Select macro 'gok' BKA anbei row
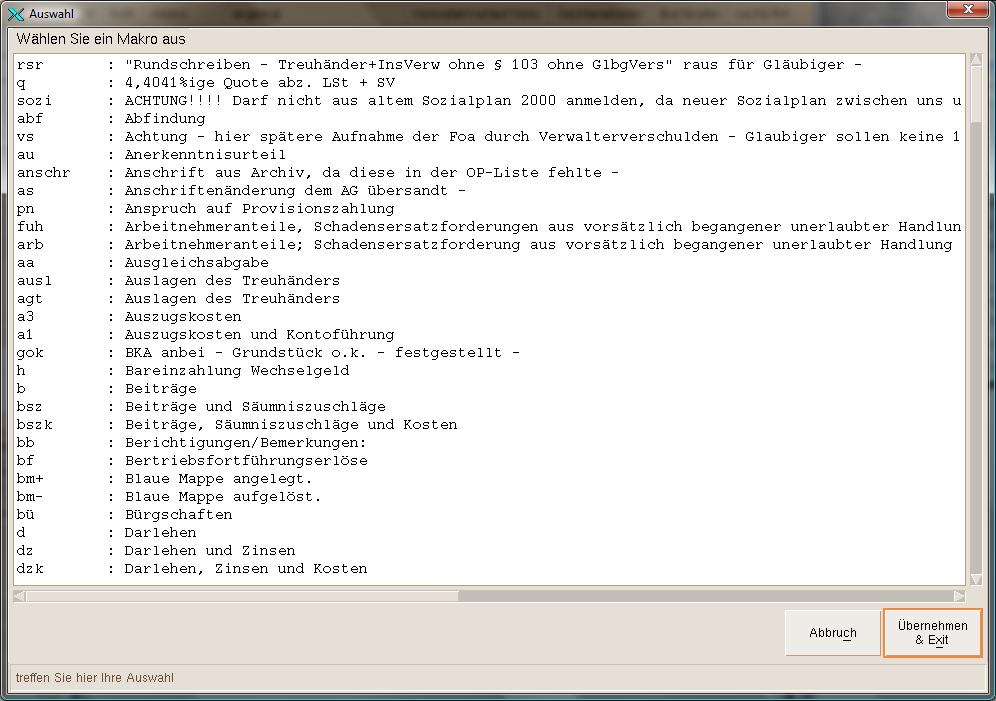Screen dimensions: 996x701 [489, 352]
